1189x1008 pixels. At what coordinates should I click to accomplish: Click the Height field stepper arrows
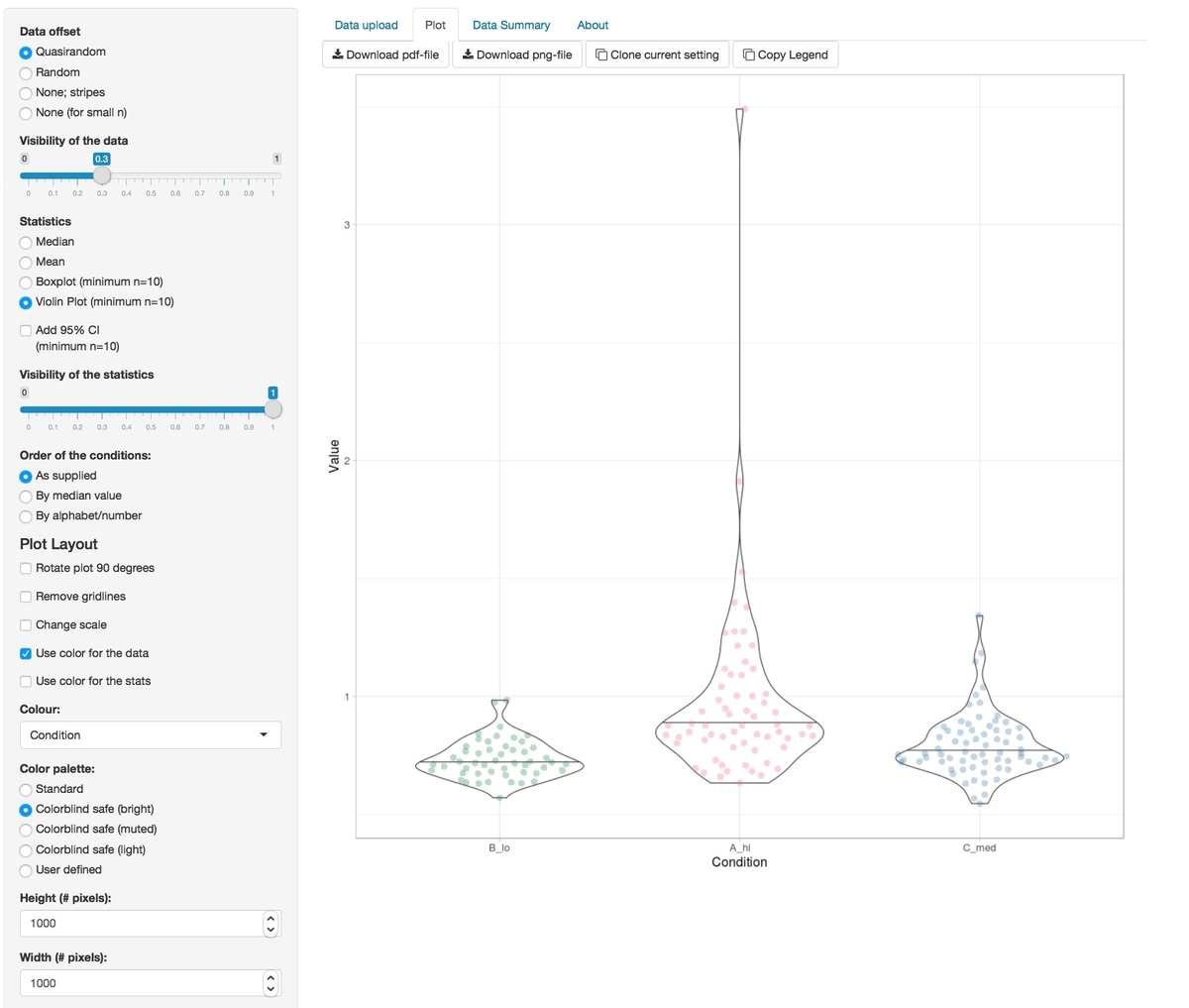tap(270, 923)
